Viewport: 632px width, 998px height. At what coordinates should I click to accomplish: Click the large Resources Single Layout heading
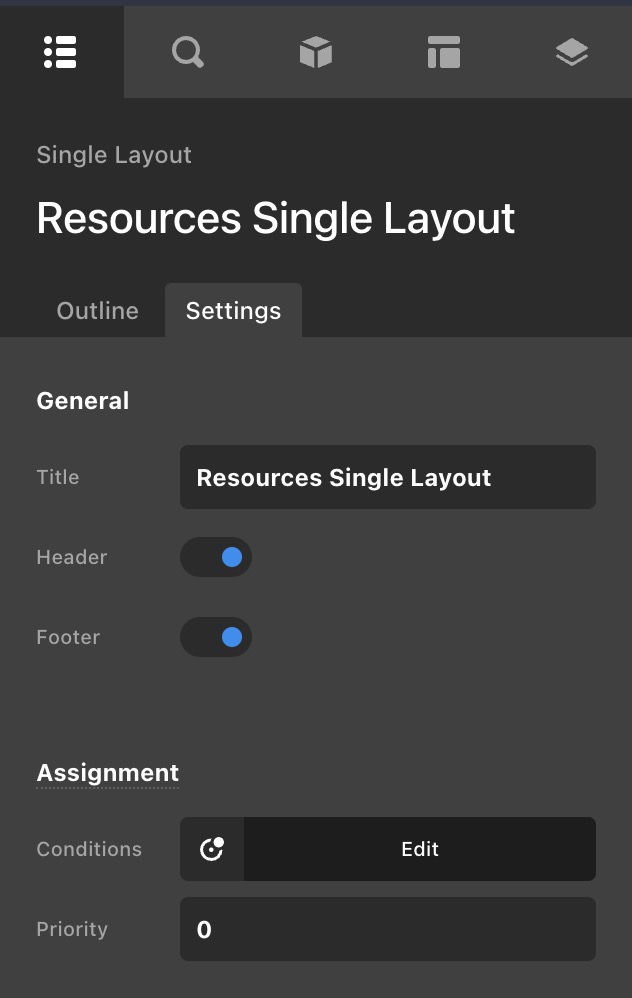pyautogui.click(x=276, y=218)
